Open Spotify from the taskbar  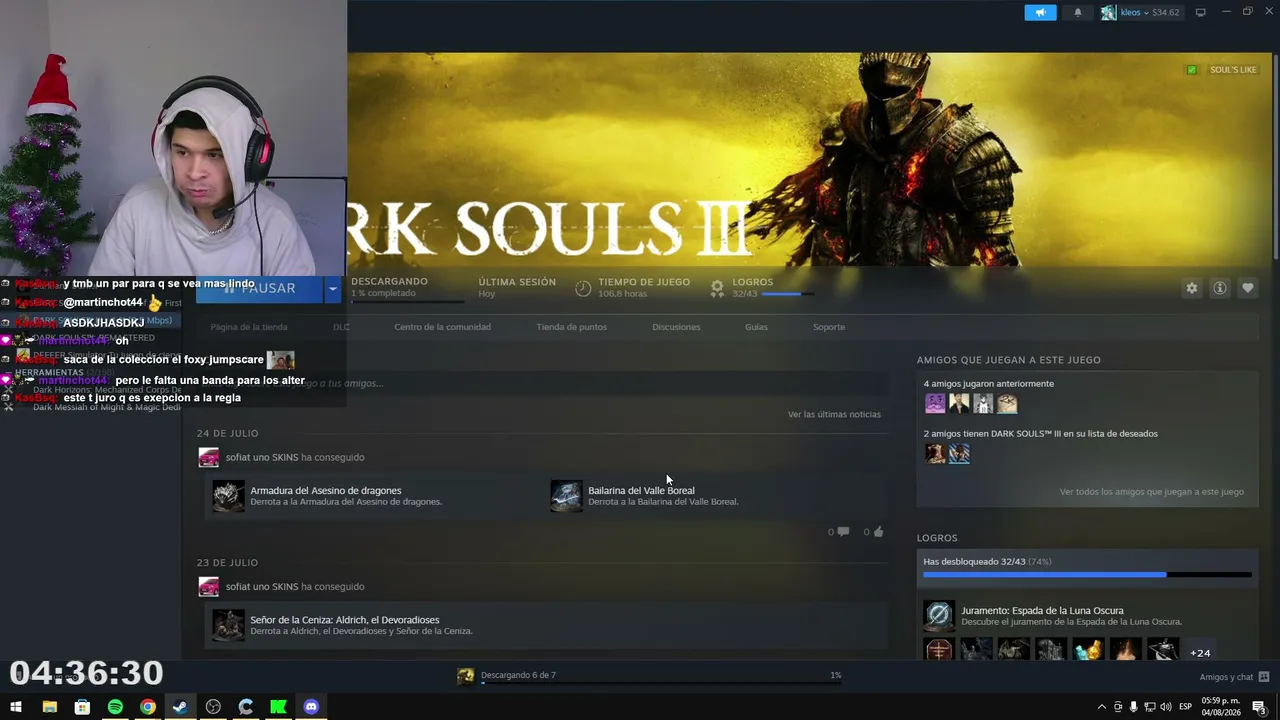click(x=115, y=707)
